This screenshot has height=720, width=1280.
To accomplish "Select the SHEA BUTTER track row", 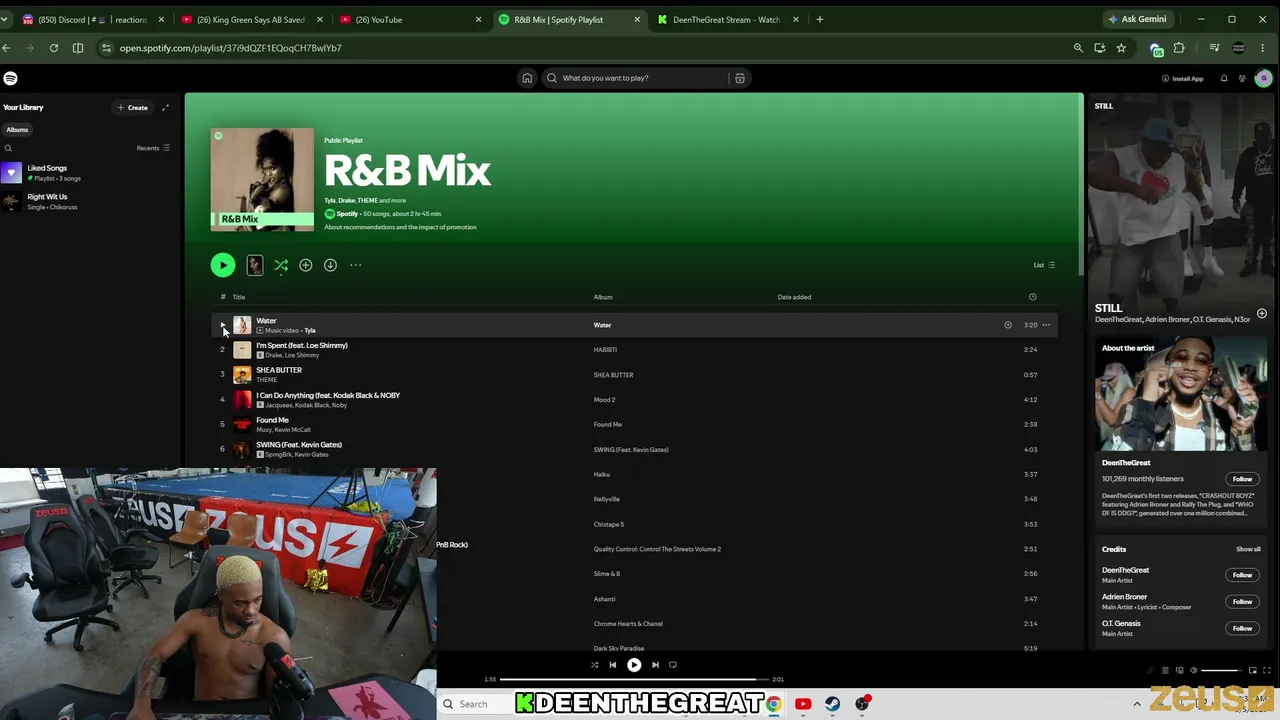I will click(636, 375).
